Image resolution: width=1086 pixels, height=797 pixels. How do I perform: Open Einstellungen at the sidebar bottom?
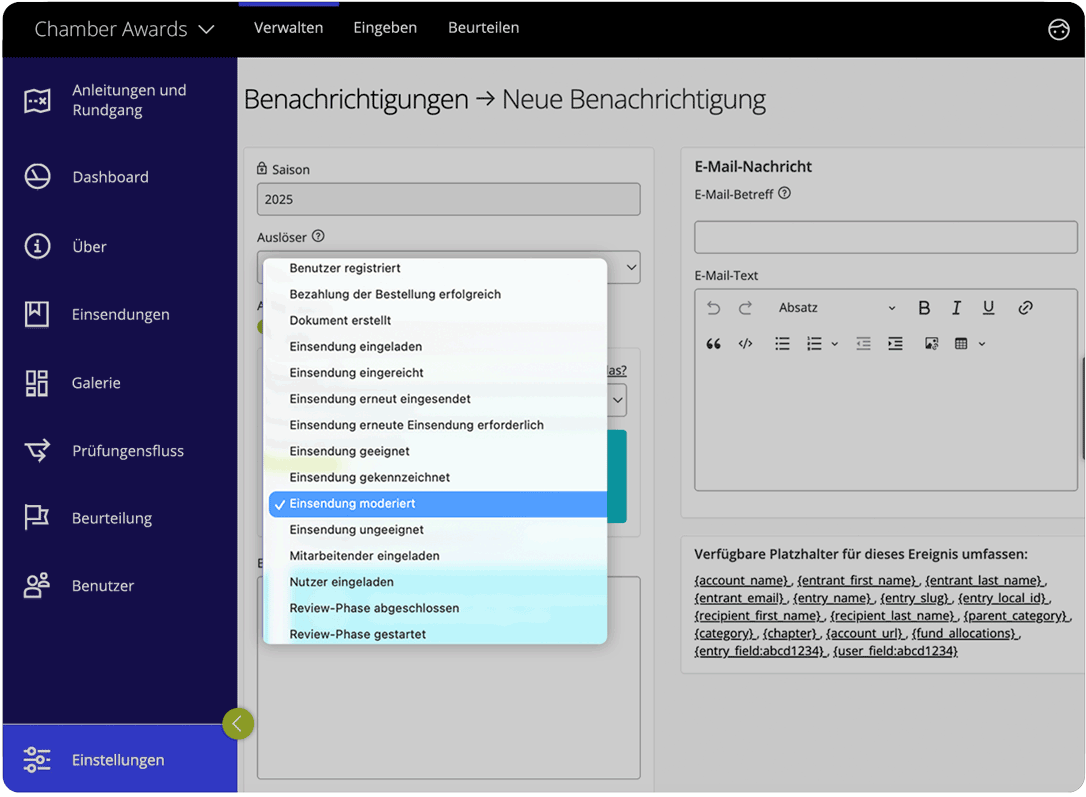click(x=119, y=760)
